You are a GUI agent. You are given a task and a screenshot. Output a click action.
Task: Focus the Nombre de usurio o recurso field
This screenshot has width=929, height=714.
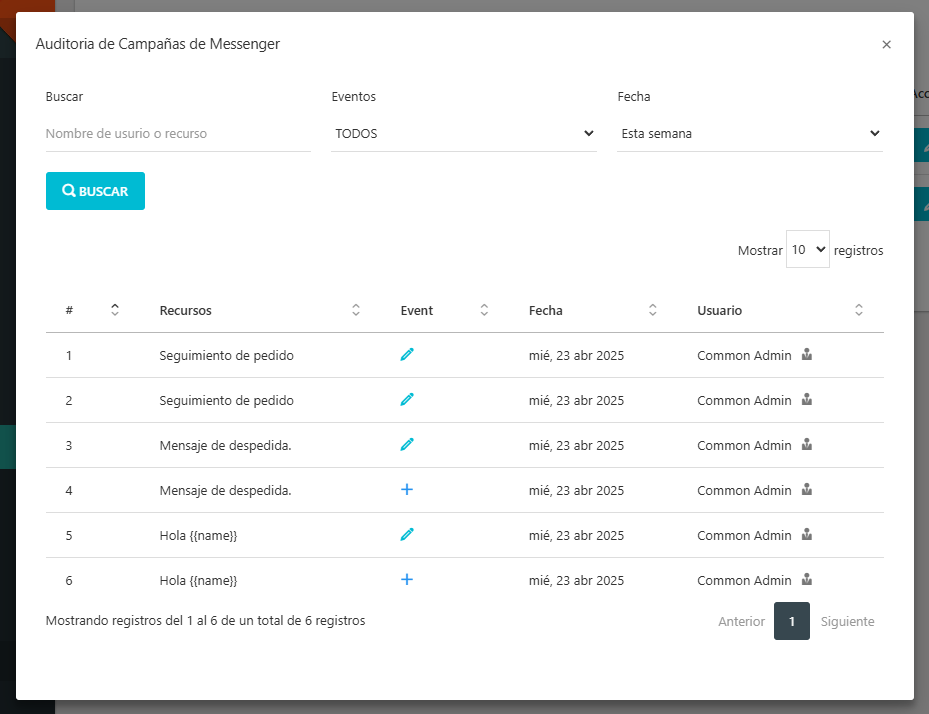point(178,133)
